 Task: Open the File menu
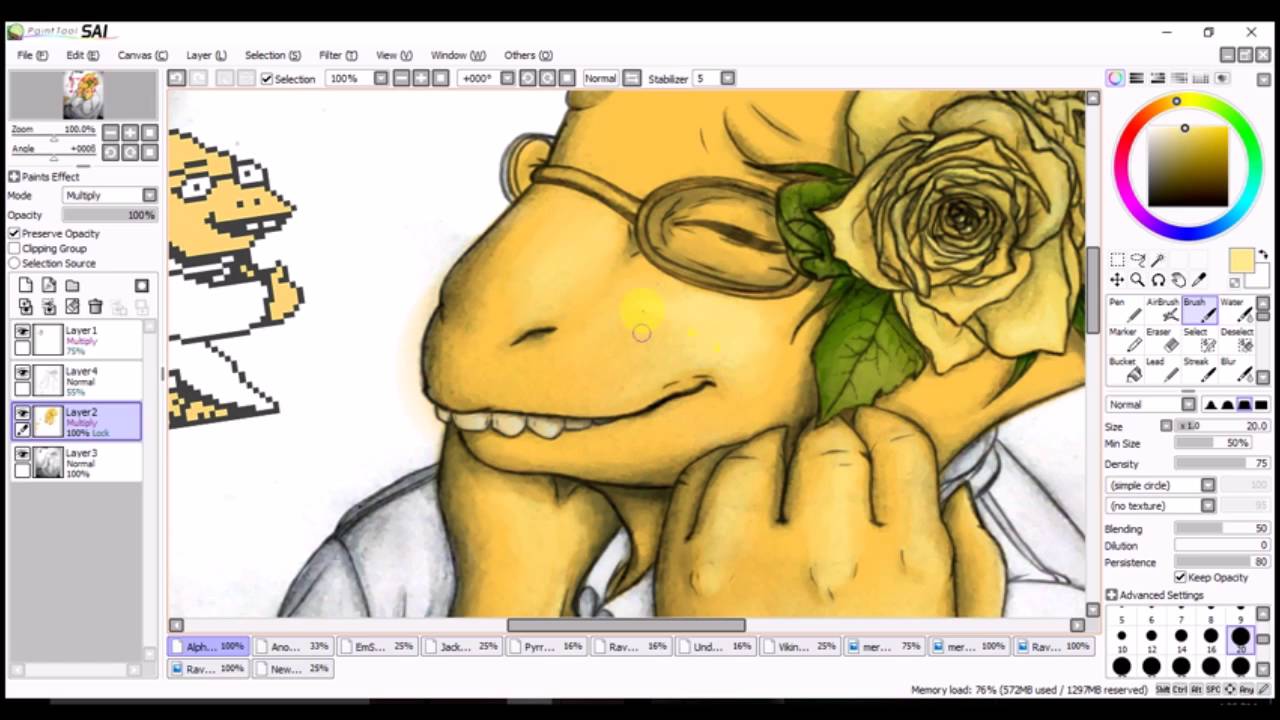coord(32,55)
